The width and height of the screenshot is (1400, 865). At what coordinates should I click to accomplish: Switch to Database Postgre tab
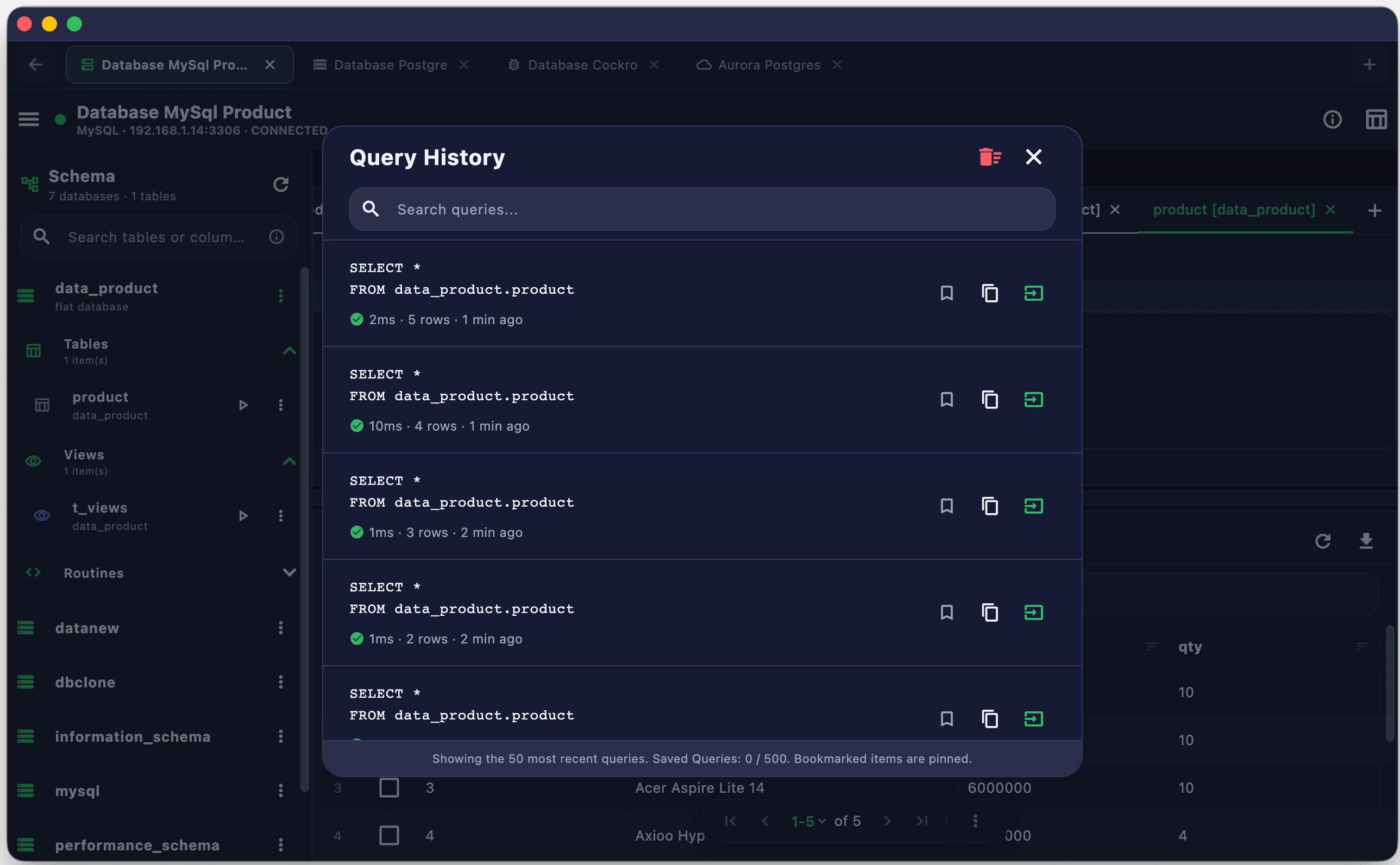click(391, 65)
